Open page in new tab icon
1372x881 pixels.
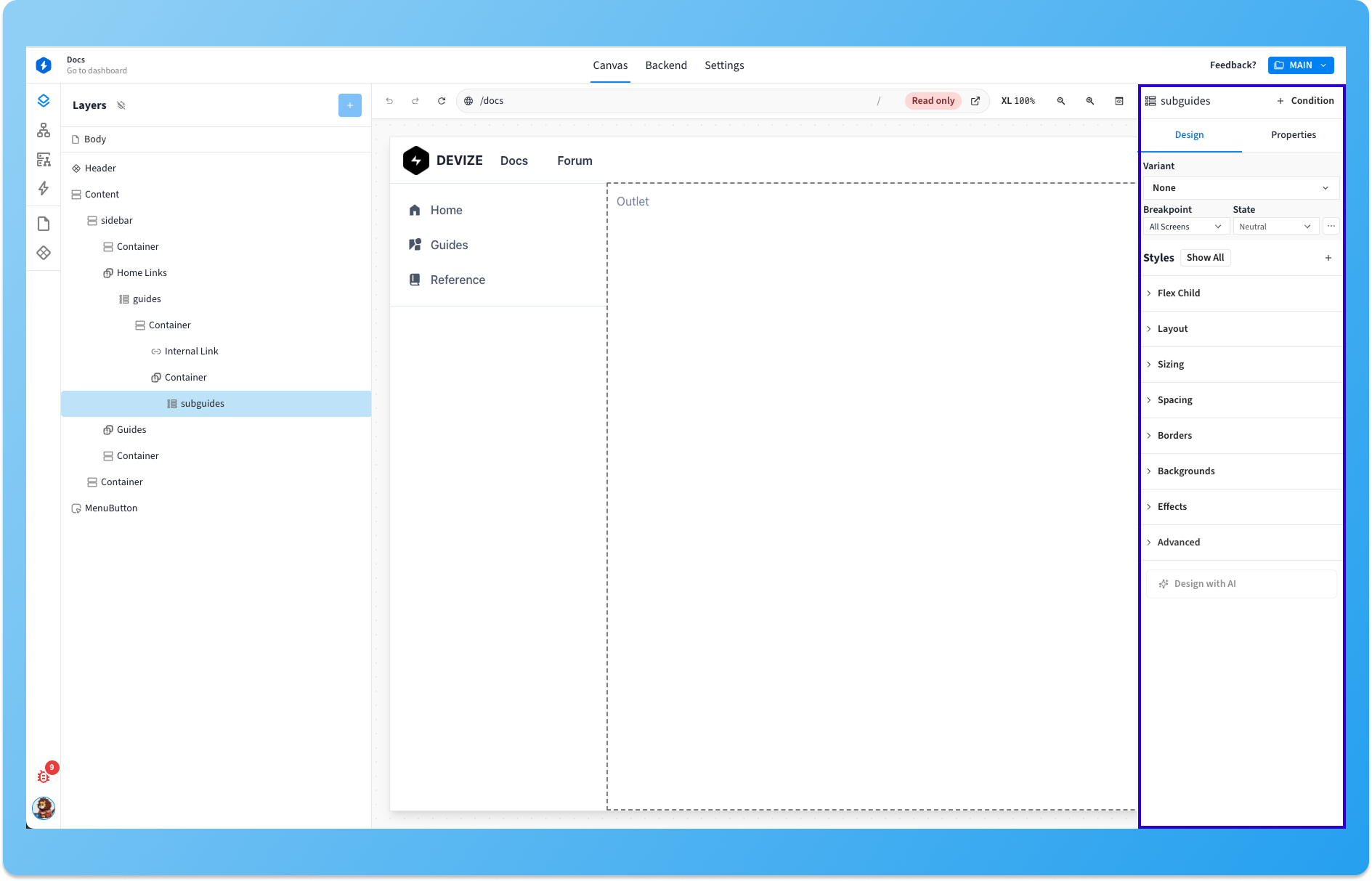[x=975, y=101]
